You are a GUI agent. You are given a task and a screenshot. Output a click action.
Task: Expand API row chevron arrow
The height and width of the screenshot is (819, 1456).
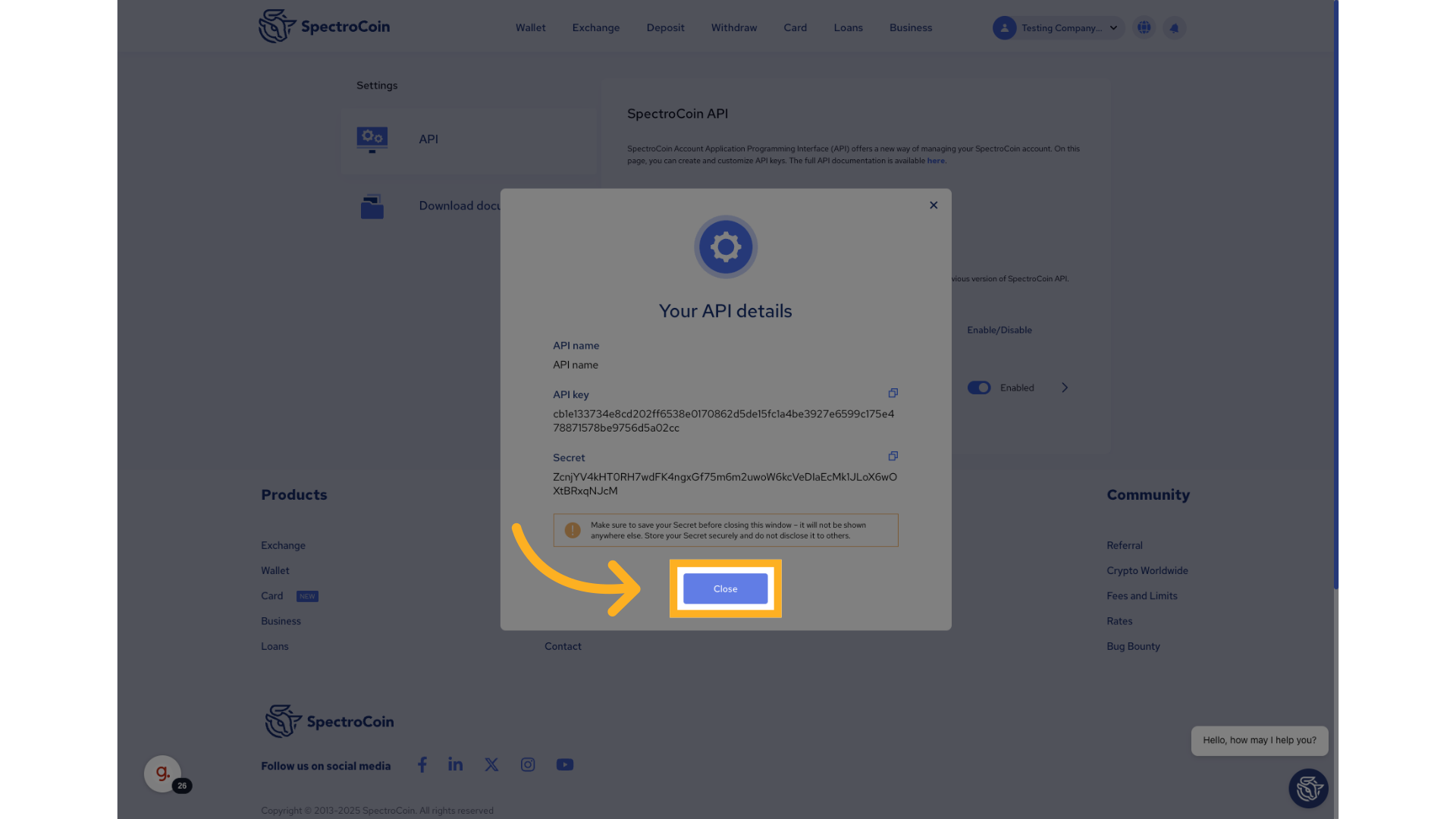1065,388
